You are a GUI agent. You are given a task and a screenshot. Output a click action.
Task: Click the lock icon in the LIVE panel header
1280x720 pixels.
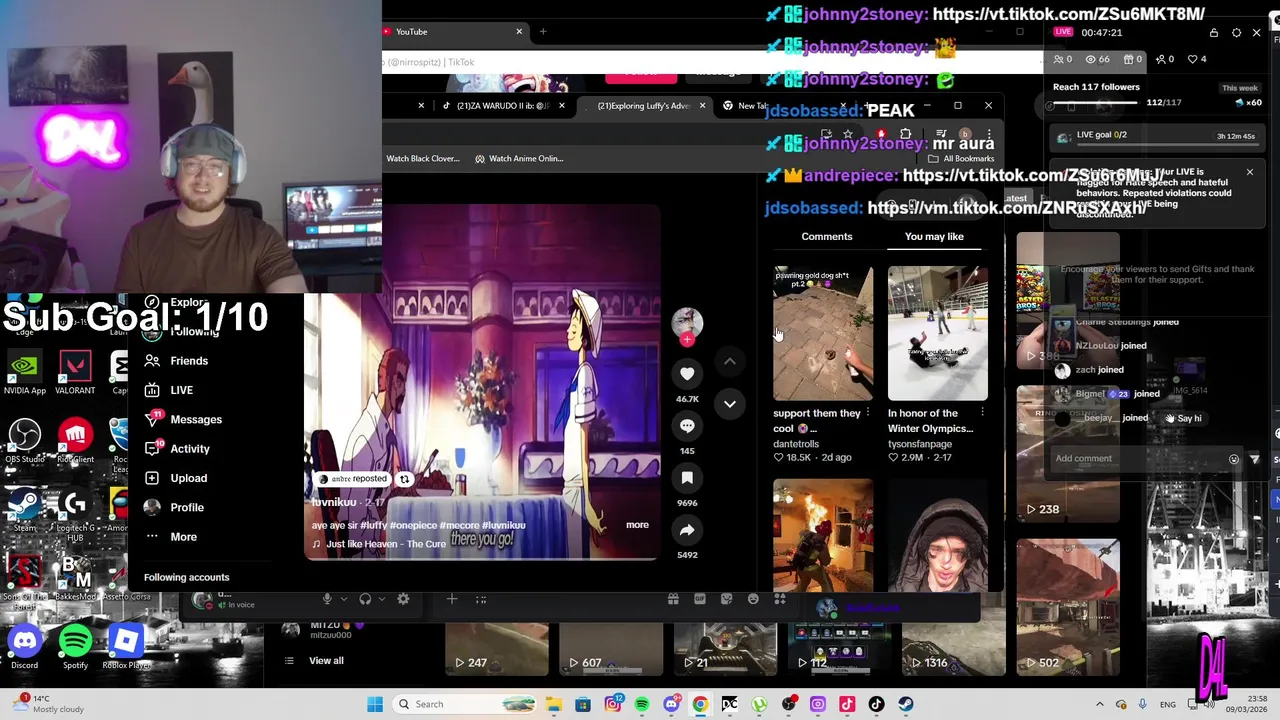(1214, 33)
